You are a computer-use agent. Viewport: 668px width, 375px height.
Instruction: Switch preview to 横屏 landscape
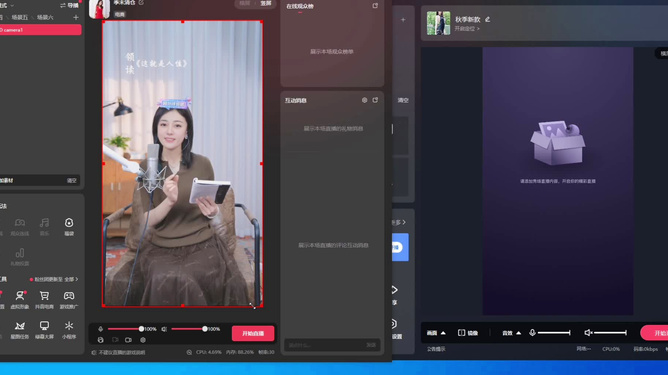point(245,3)
